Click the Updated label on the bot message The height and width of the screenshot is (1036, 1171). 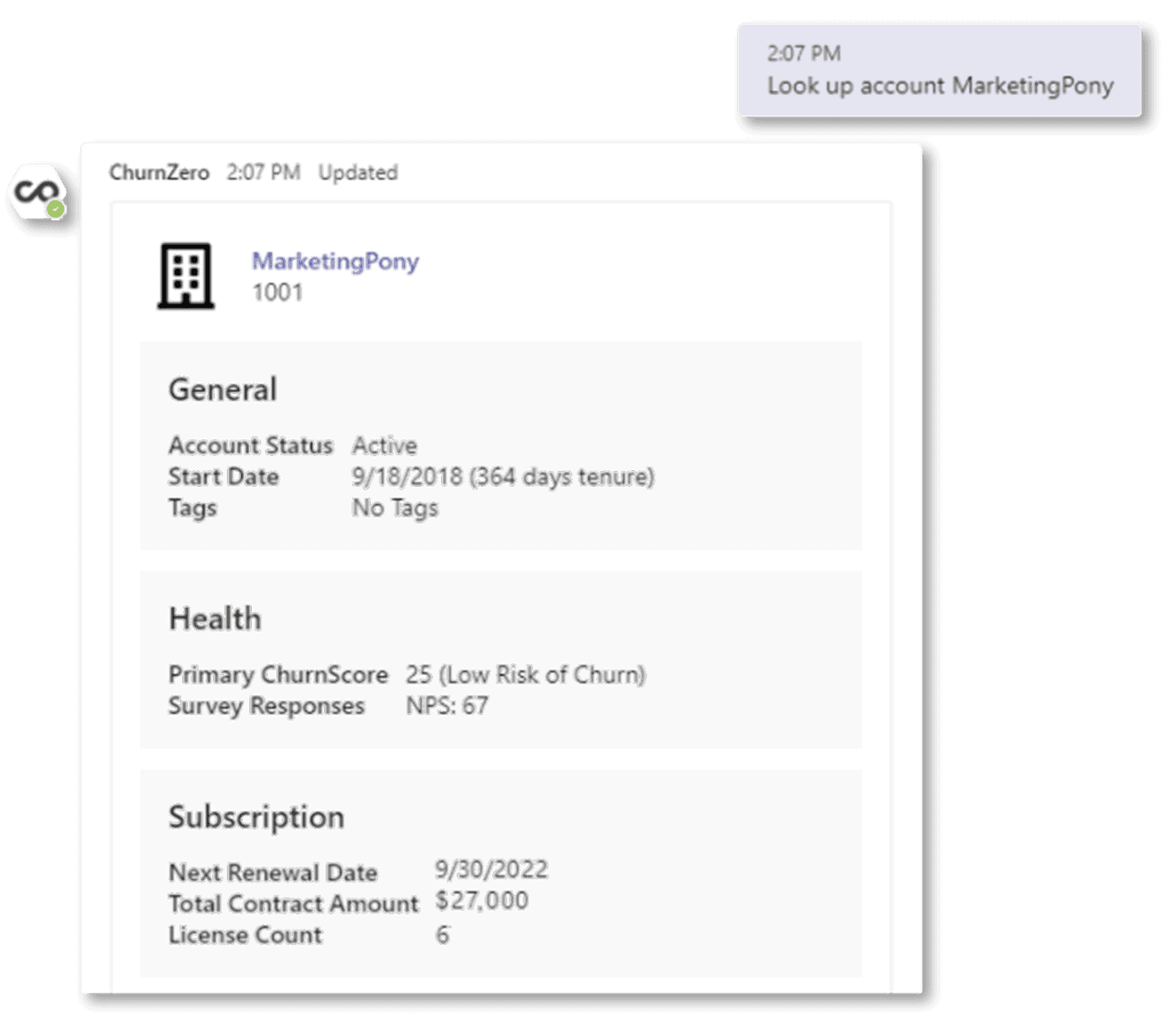tap(358, 172)
